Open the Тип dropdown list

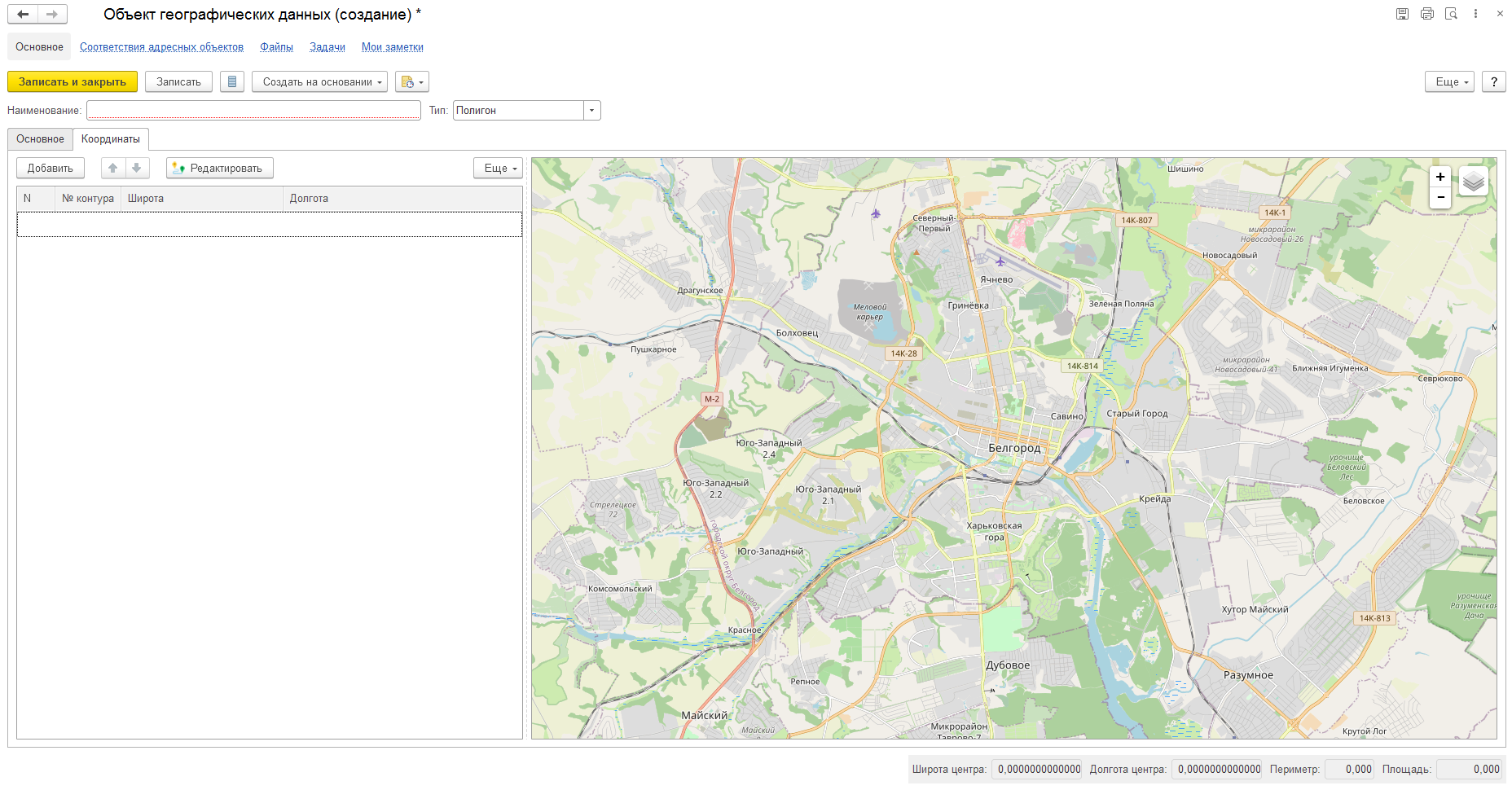pos(592,110)
